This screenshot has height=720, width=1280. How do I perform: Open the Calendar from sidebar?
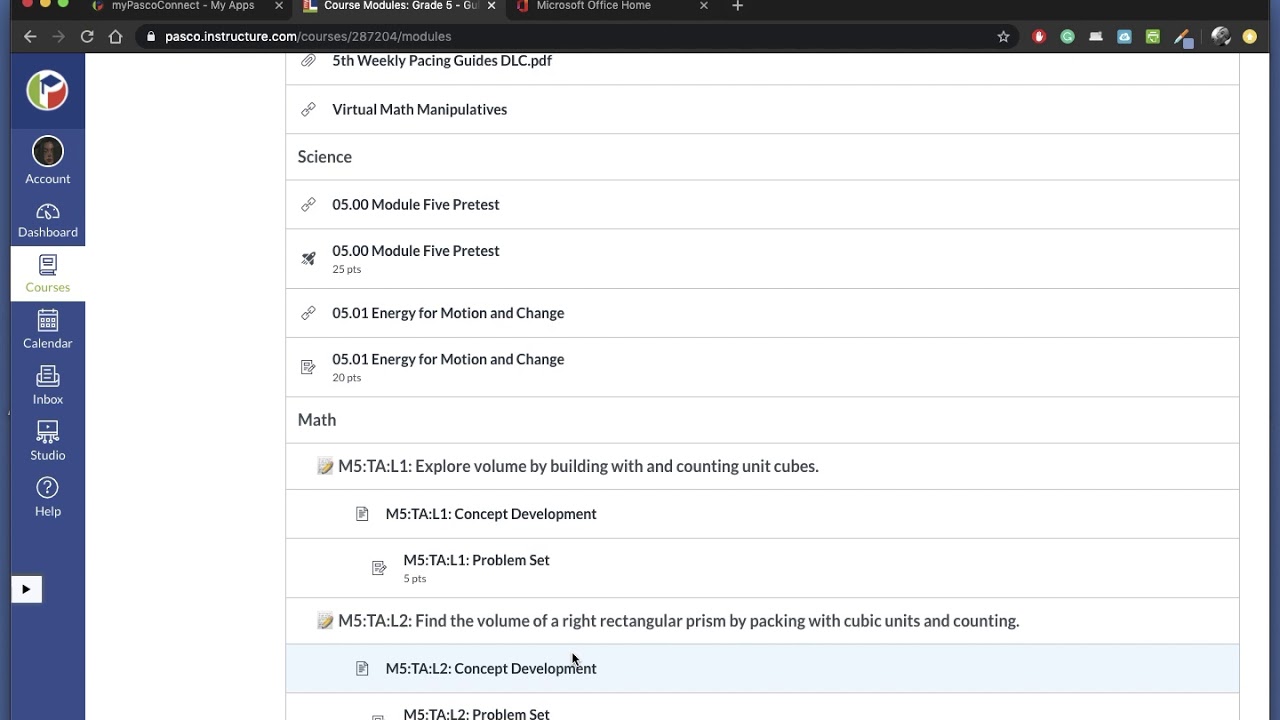tap(47, 330)
